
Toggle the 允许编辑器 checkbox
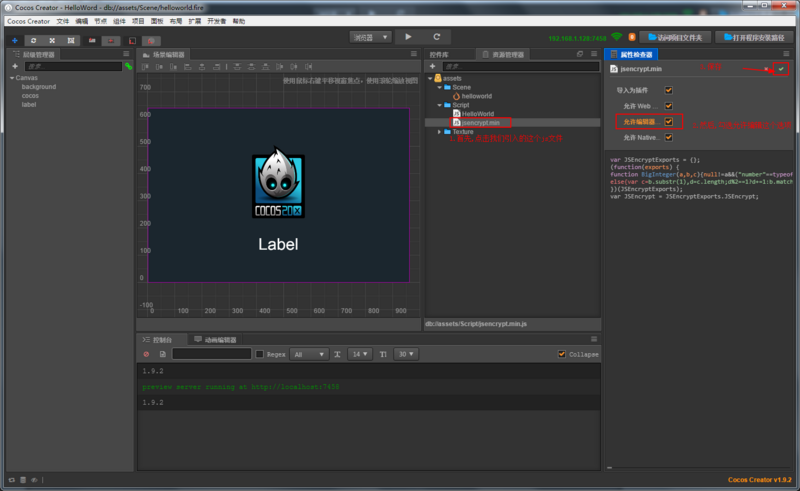pyautogui.click(x=668, y=122)
